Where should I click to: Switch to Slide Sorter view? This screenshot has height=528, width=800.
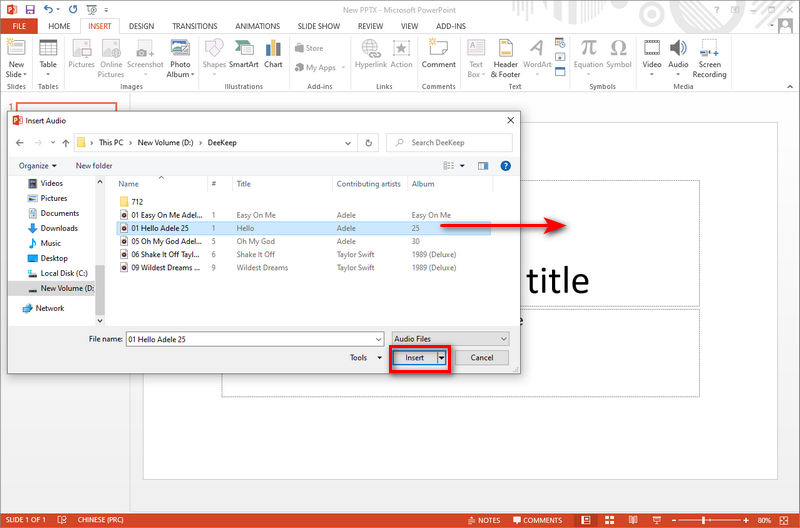click(x=609, y=520)
